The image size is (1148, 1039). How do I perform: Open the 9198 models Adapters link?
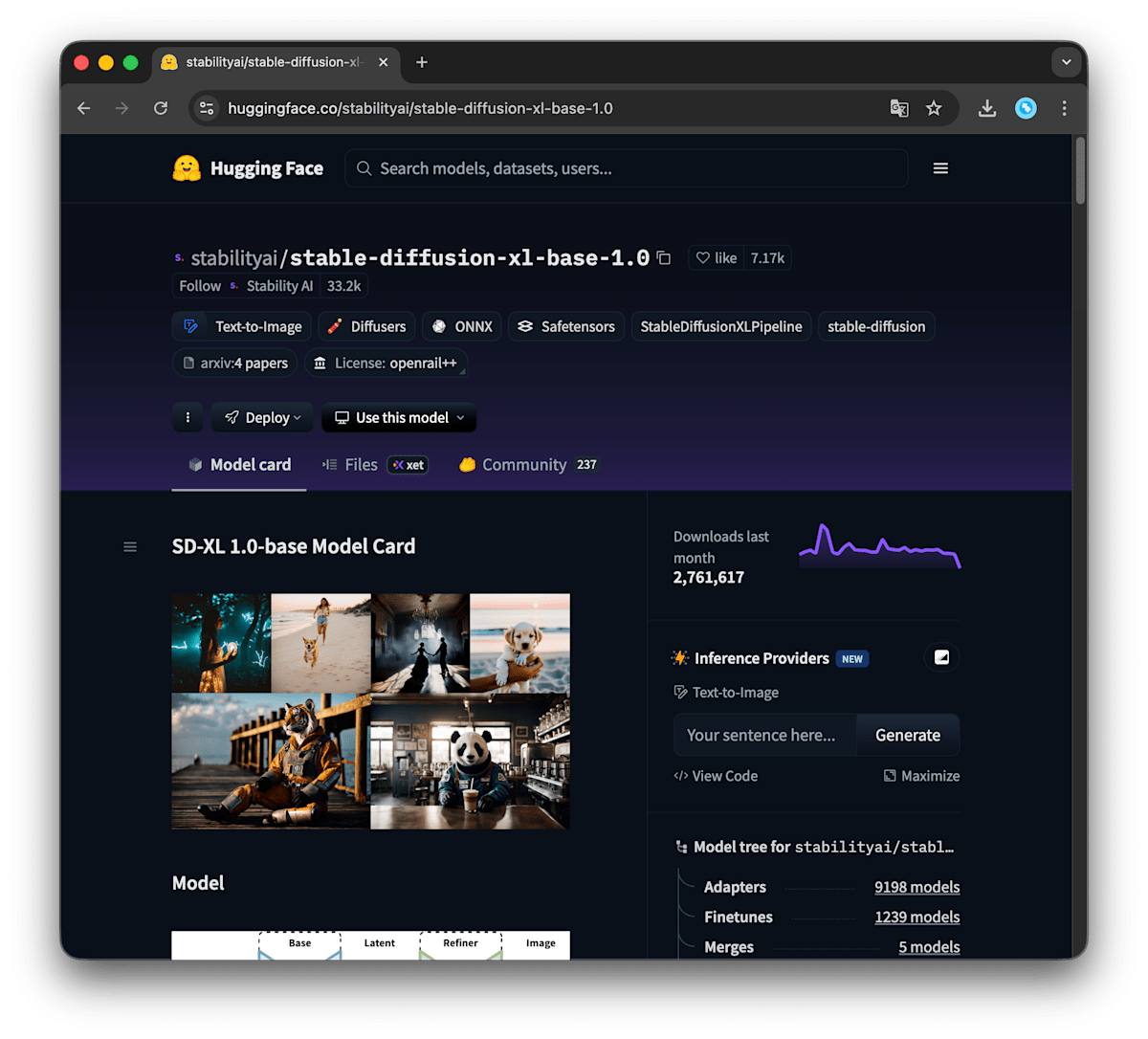(916, 887)
